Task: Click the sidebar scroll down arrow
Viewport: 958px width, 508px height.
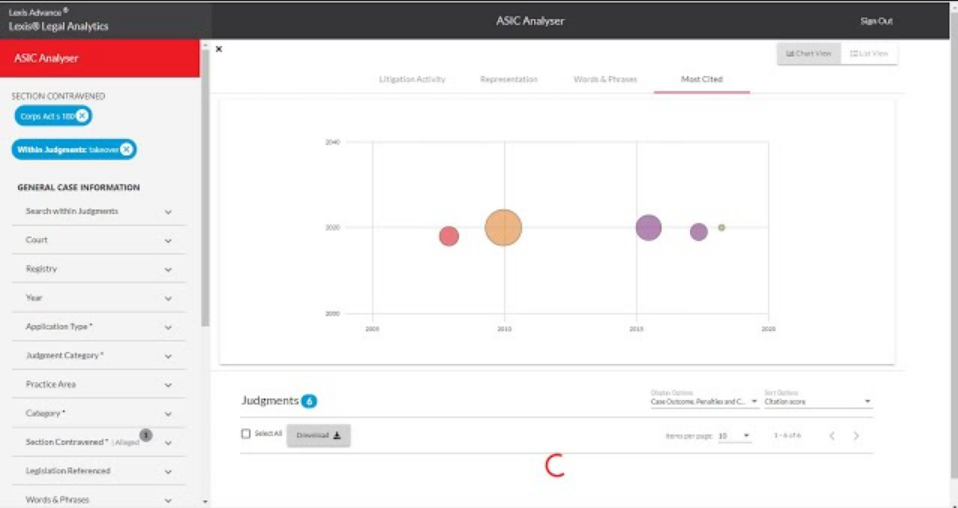Action: [x=205, y=502]
